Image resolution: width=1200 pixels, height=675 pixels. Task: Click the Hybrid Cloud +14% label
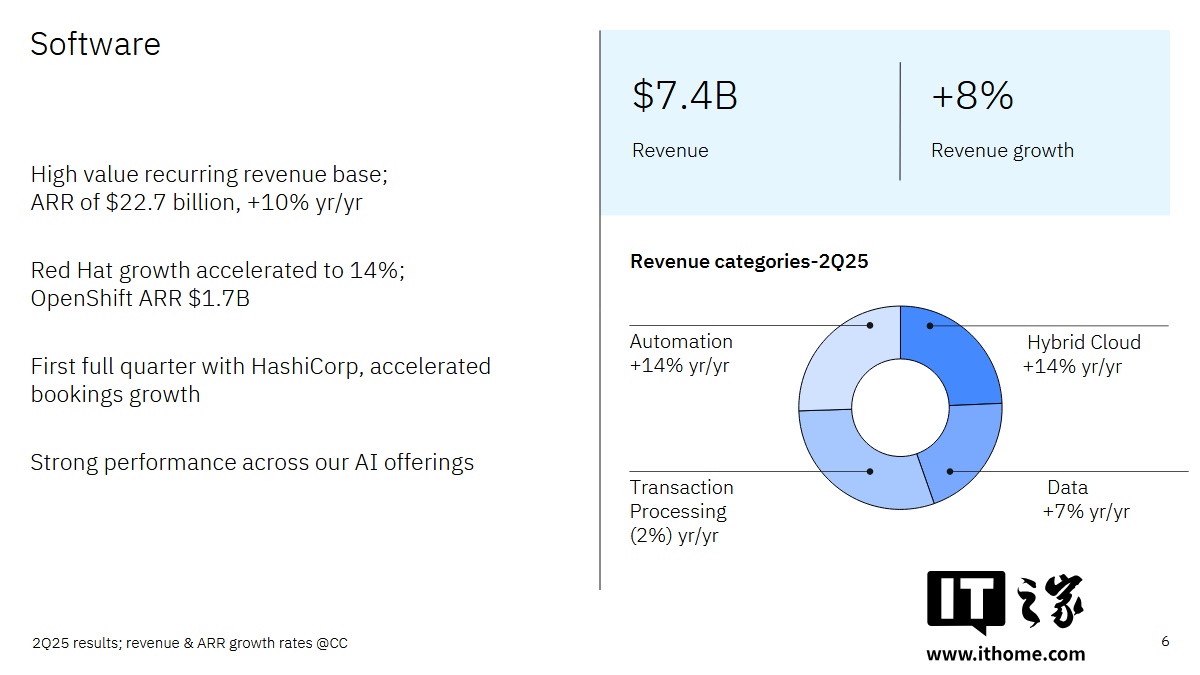coord(1078,355)
